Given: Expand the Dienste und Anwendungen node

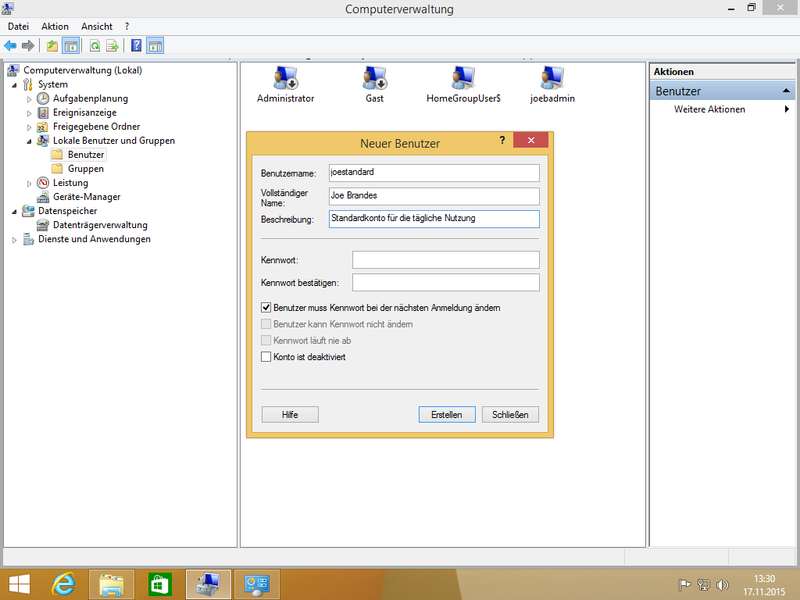Looking at the screenshot, I should coord(14,240).
